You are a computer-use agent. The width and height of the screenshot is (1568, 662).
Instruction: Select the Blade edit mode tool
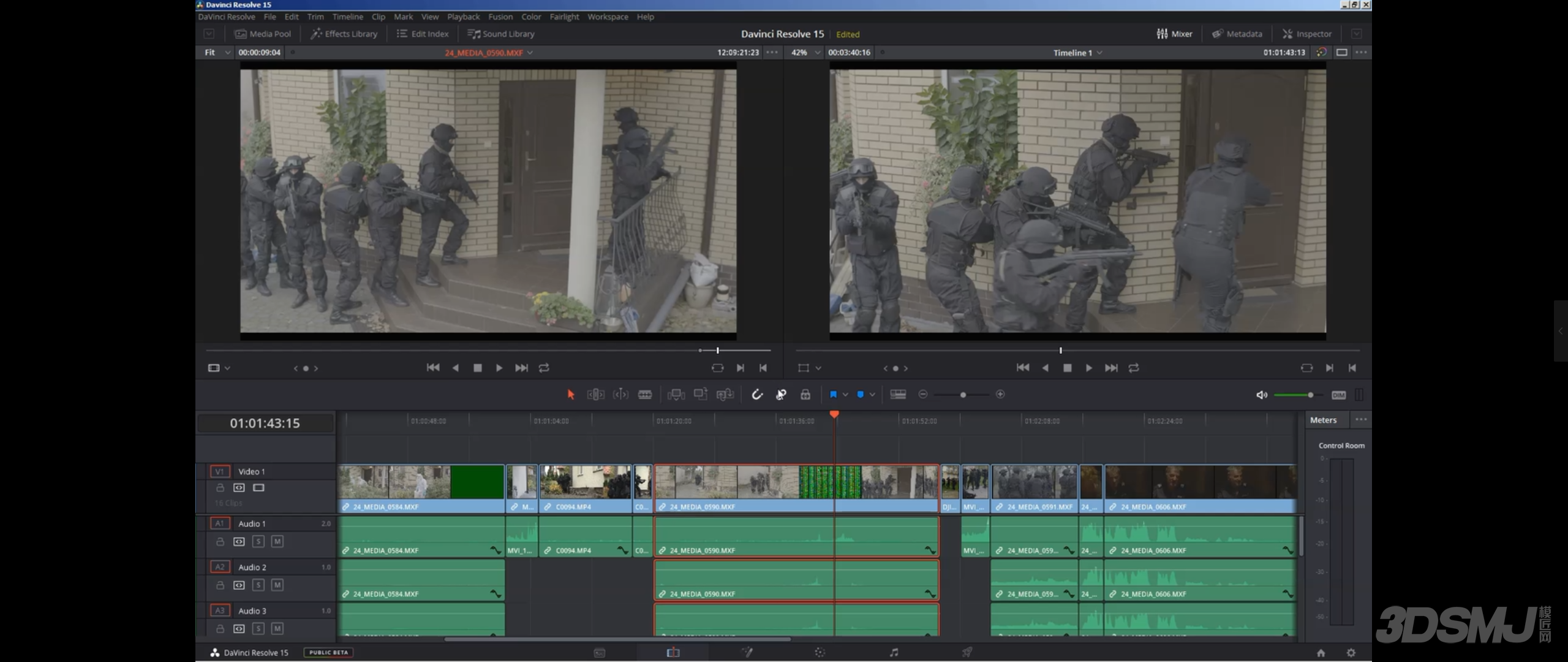pos(645,395)
